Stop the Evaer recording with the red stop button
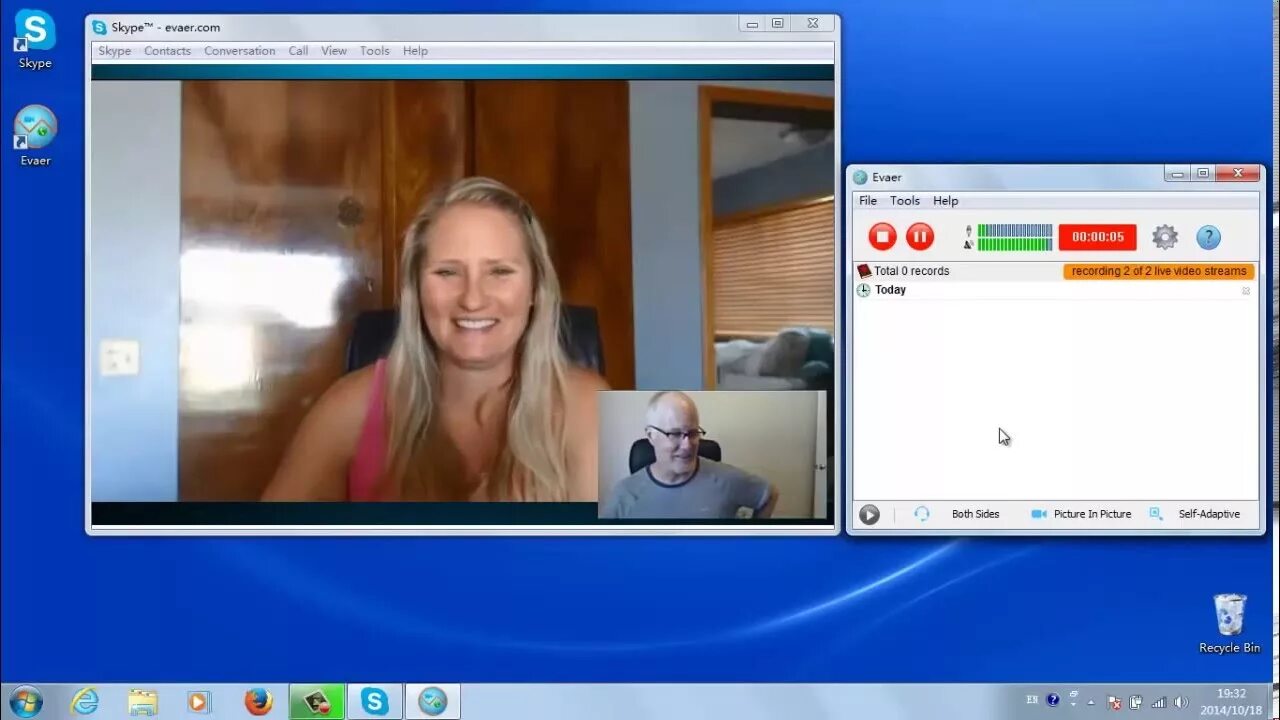Screen dimensions: 1280x720 click(882, 237)
